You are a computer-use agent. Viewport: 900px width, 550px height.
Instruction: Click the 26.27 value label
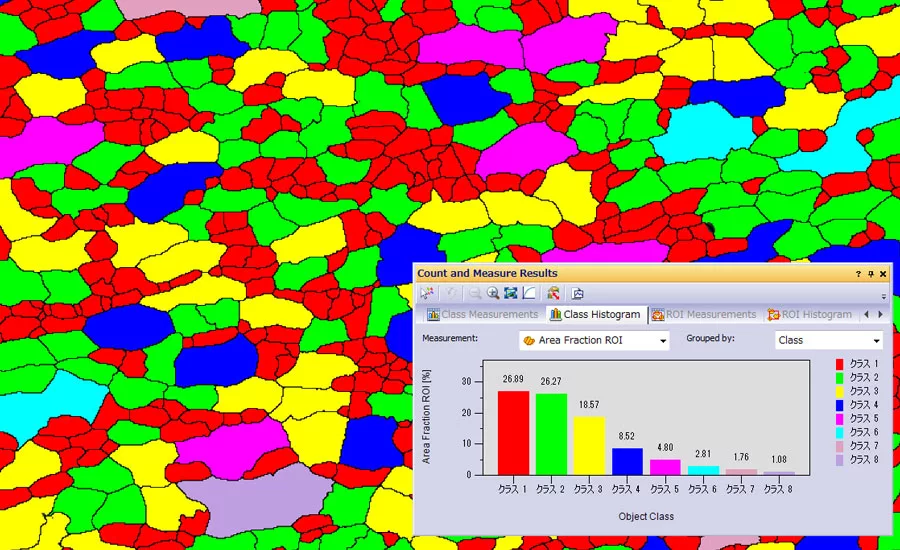551,382
